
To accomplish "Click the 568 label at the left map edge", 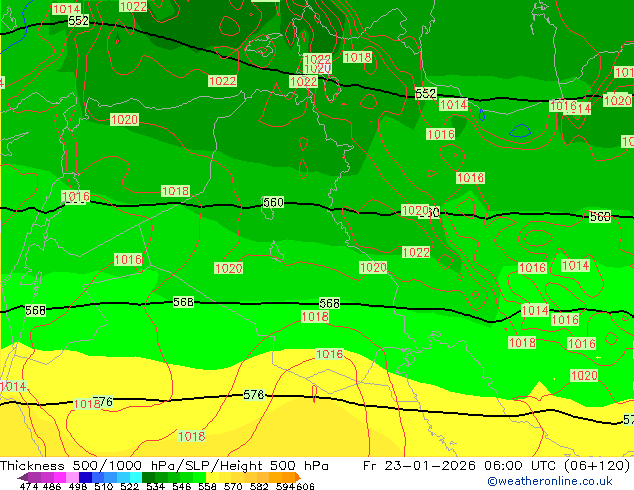I will pyautogui.click(x=36, y=310).
